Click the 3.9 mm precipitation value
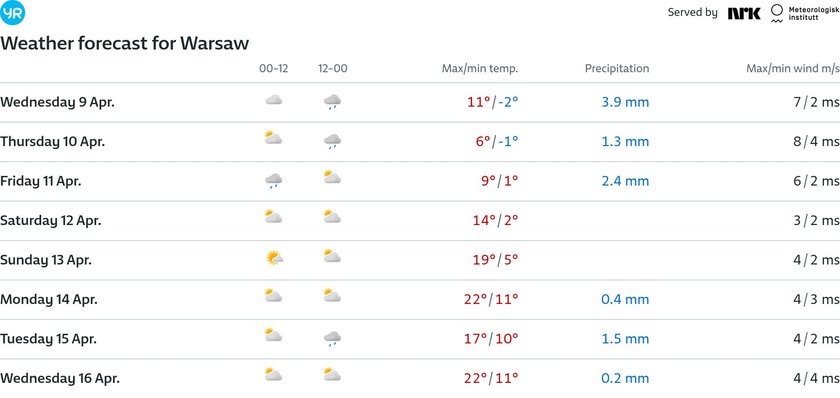This screenshot has width=840, height=398. coord(625,102)
